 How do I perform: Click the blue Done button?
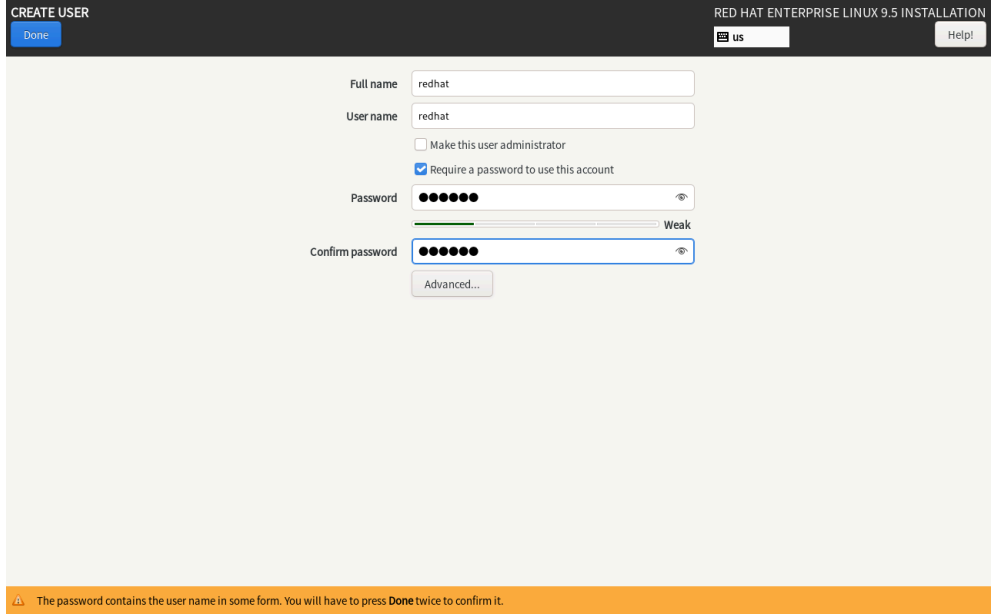[36, 34]
